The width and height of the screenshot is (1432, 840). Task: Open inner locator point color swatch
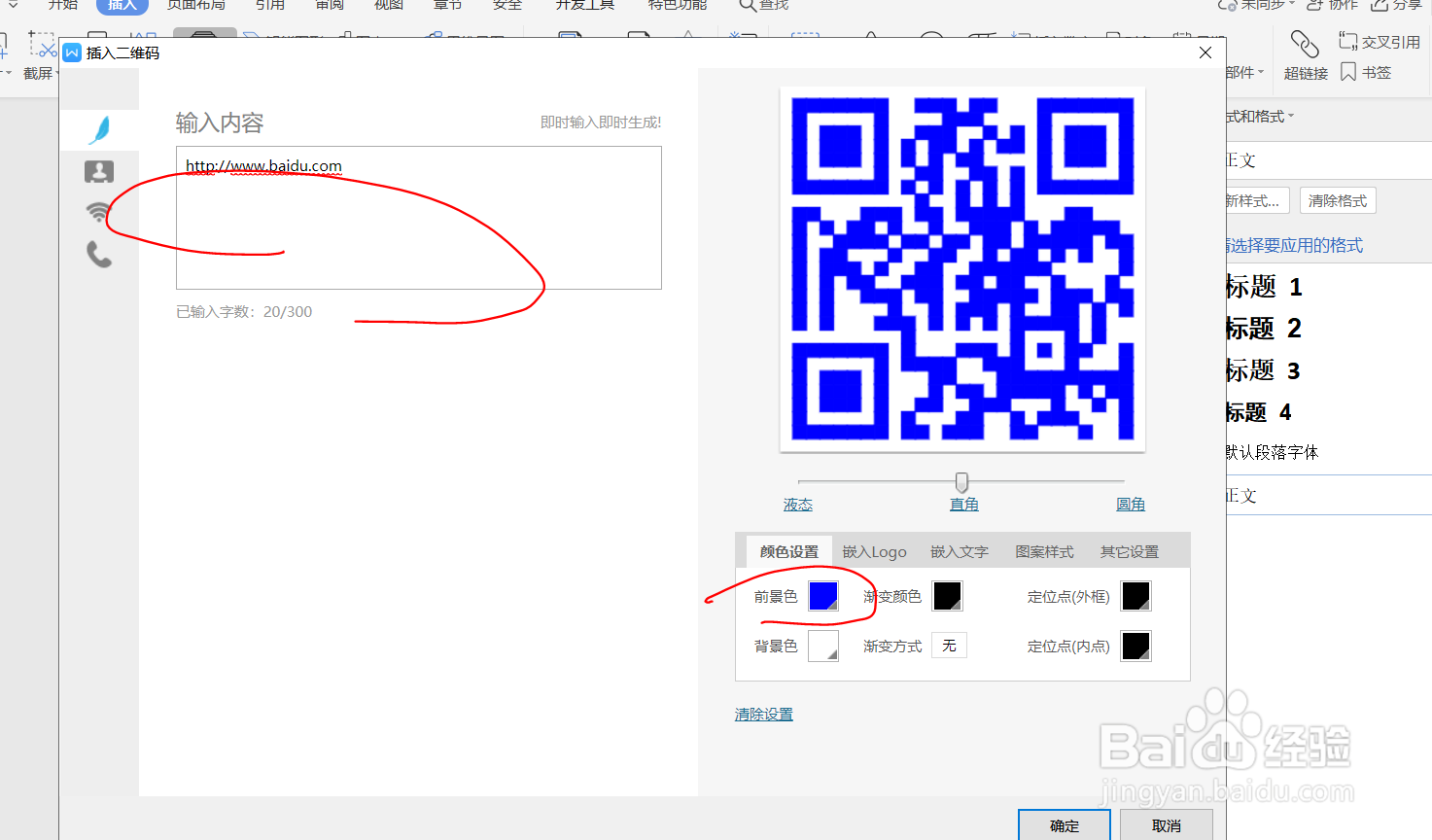pyautogui.click(x=1136, y=646)
